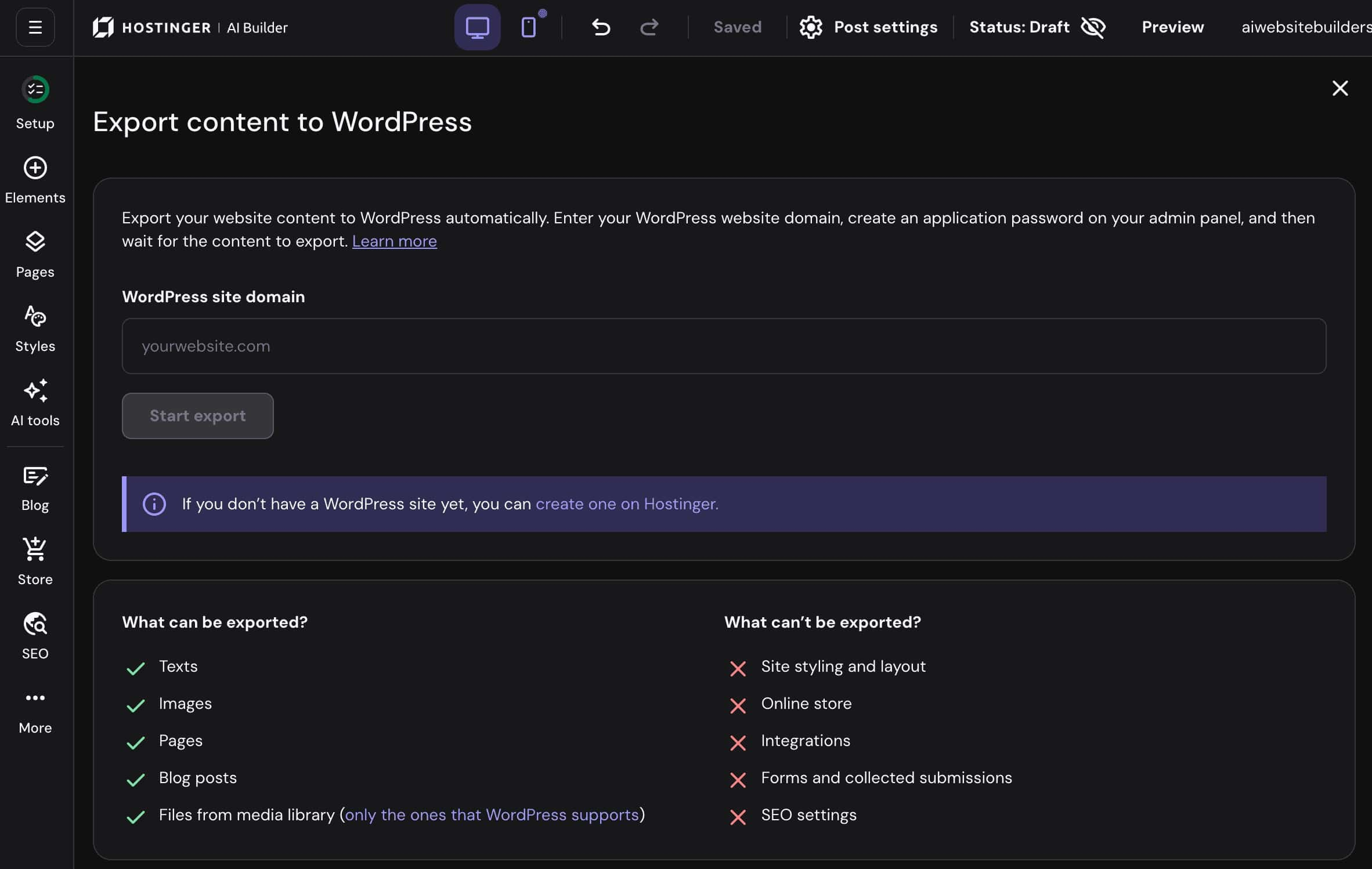1372x869 pixels.
Task: Open the Store section
Action: tap(35, 562)
